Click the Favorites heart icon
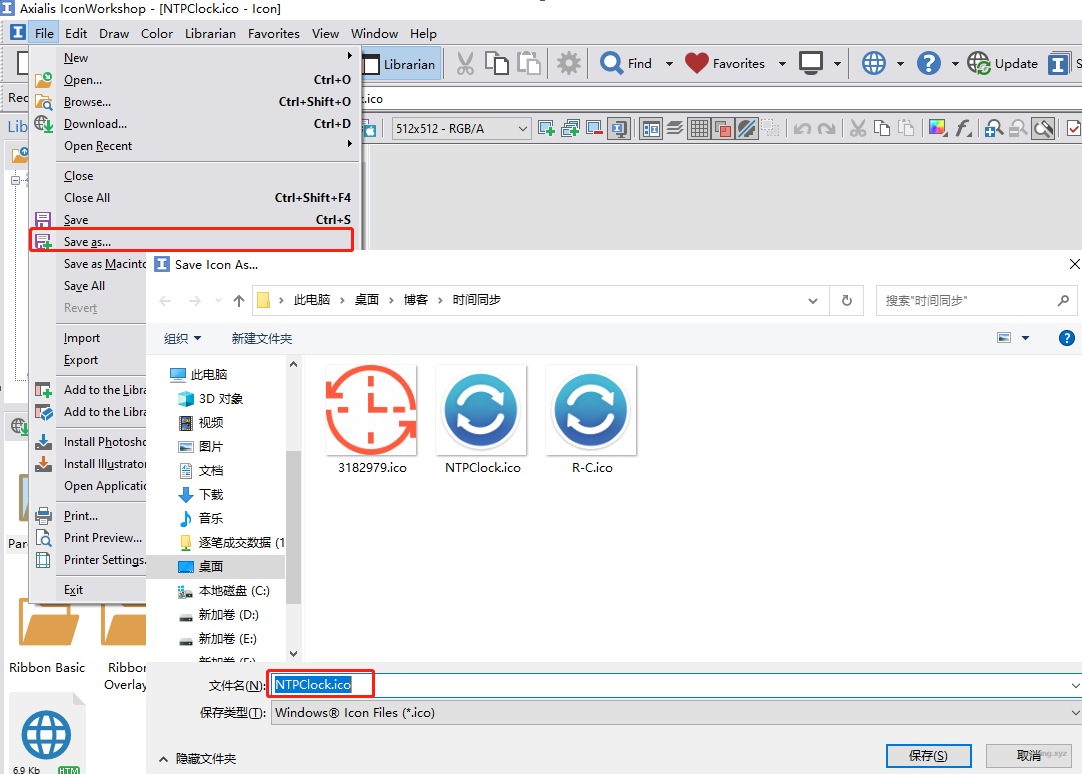The image size is (1082, 774). 697,63
